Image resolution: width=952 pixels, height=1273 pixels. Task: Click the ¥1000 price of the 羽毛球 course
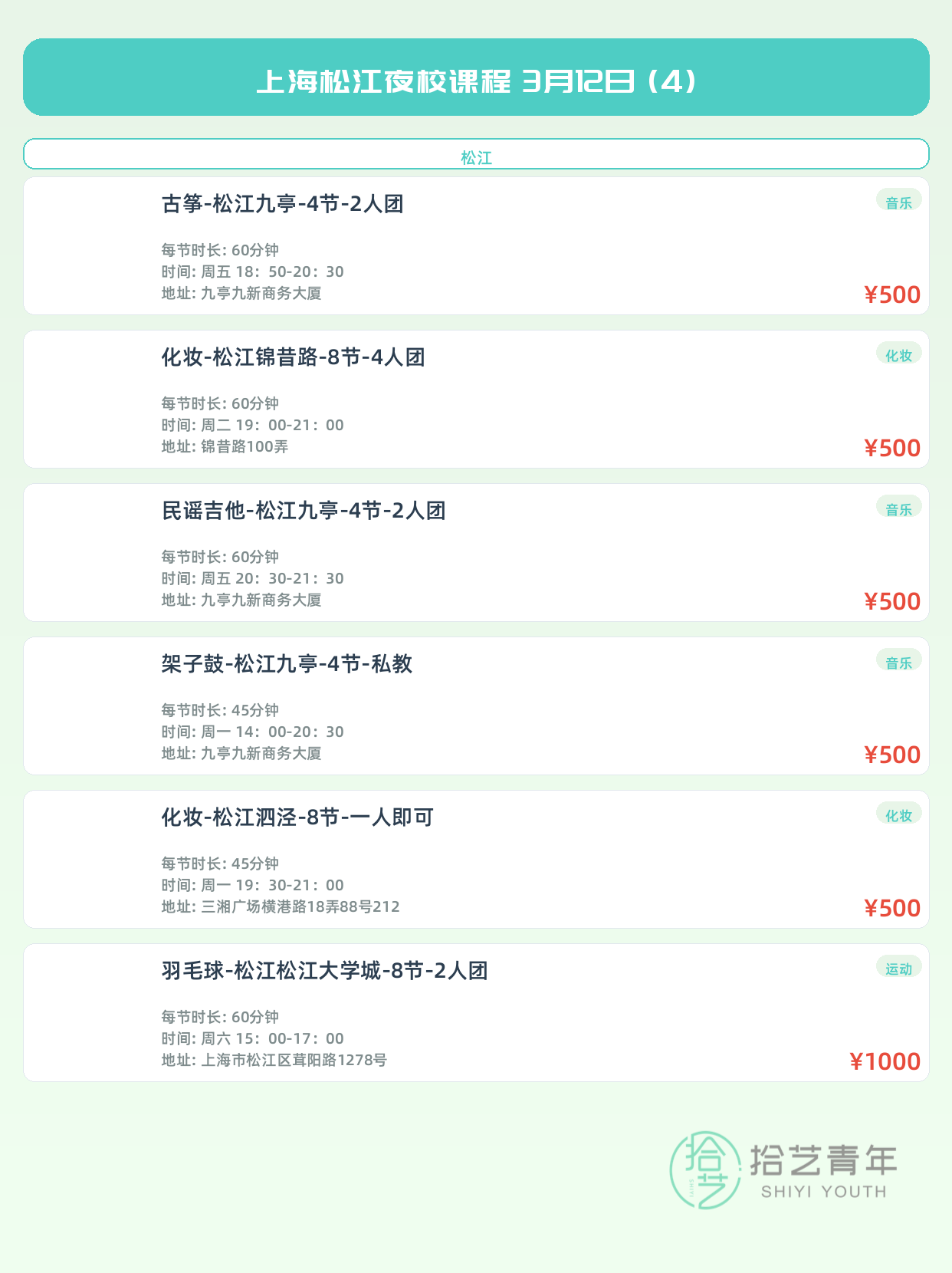pyautogui.click(x=885, y=1061)
